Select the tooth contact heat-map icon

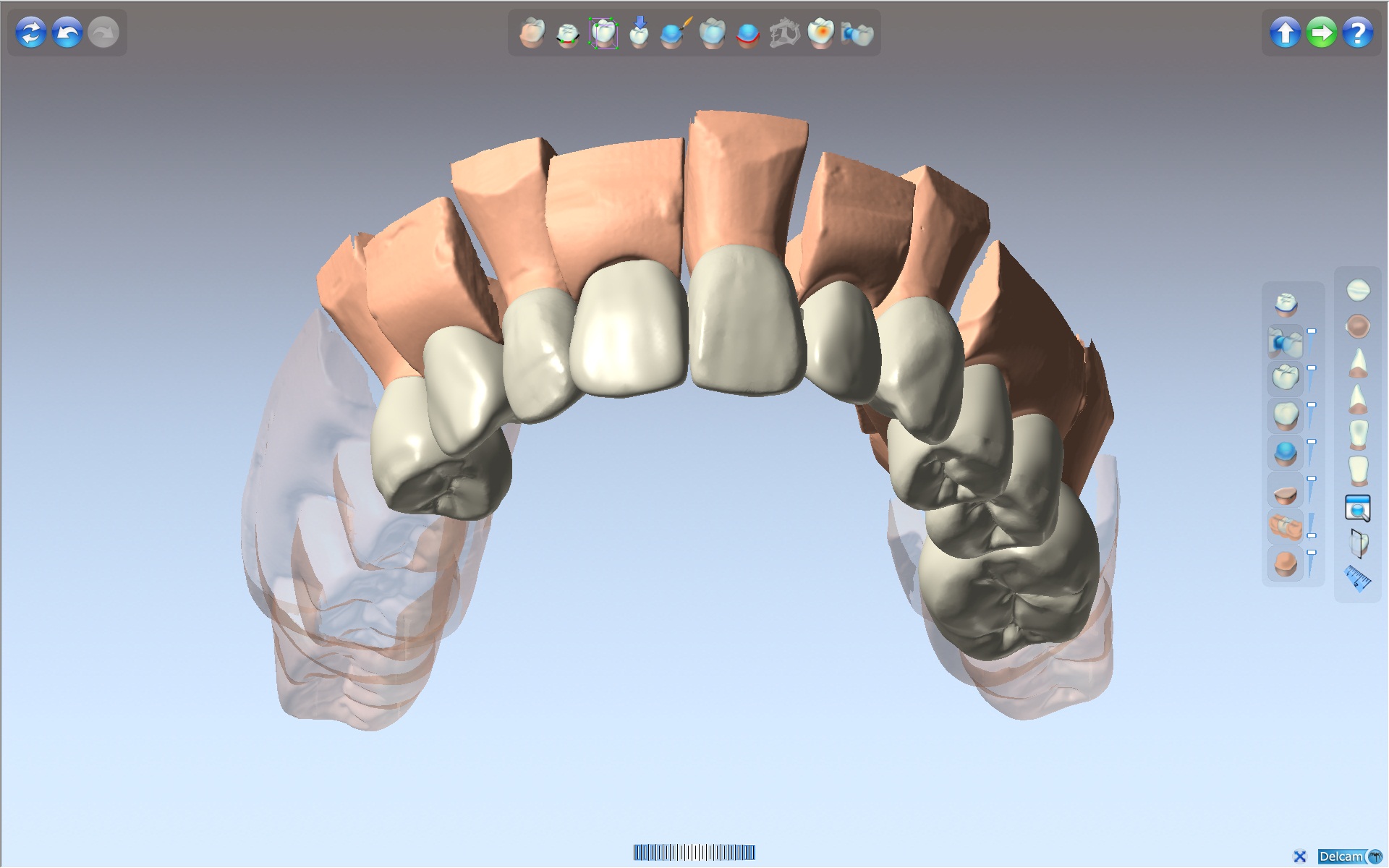point(821,33)
